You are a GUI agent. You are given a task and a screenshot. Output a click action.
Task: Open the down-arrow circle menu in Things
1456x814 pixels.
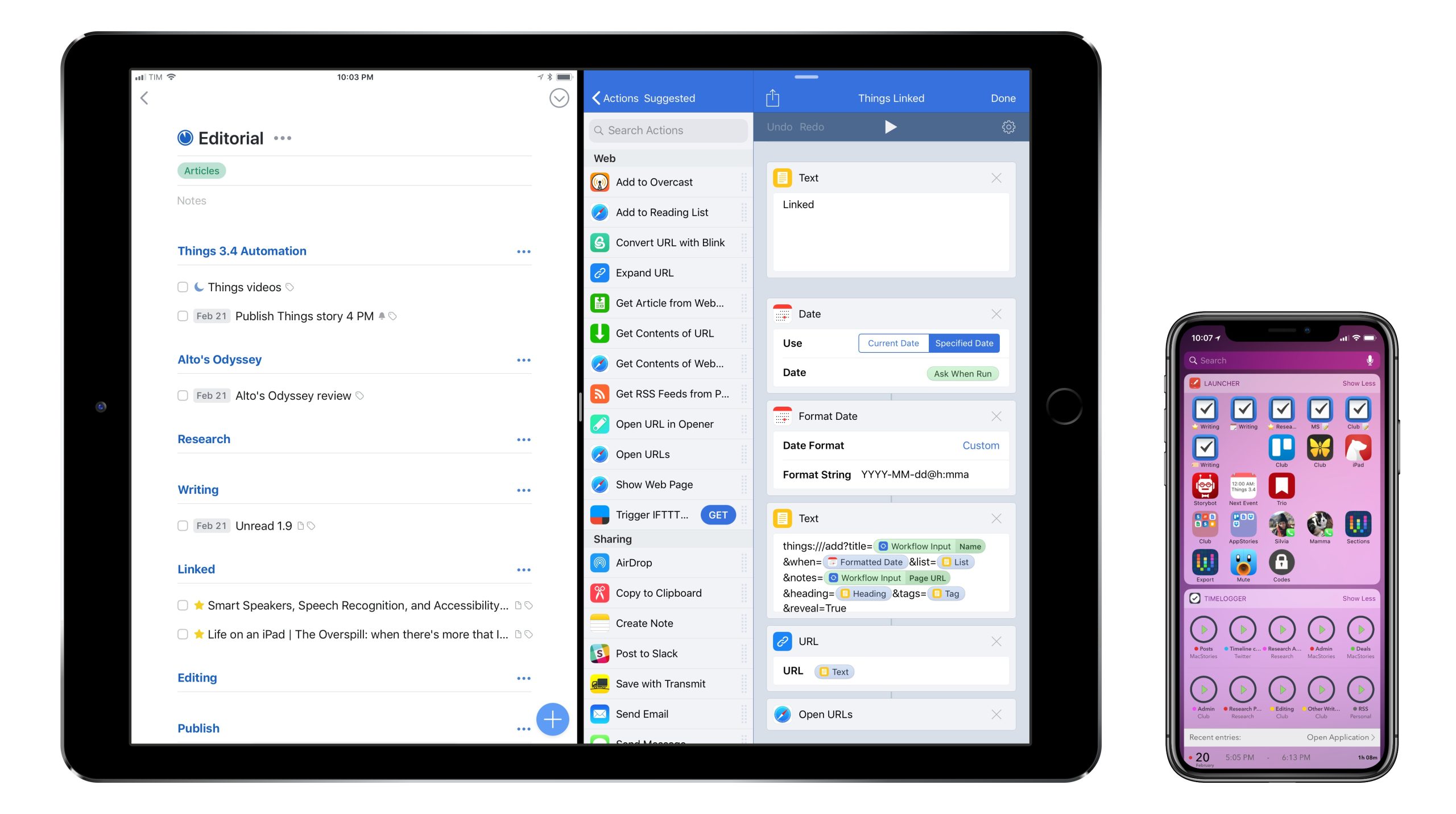[x=559, y=98]
